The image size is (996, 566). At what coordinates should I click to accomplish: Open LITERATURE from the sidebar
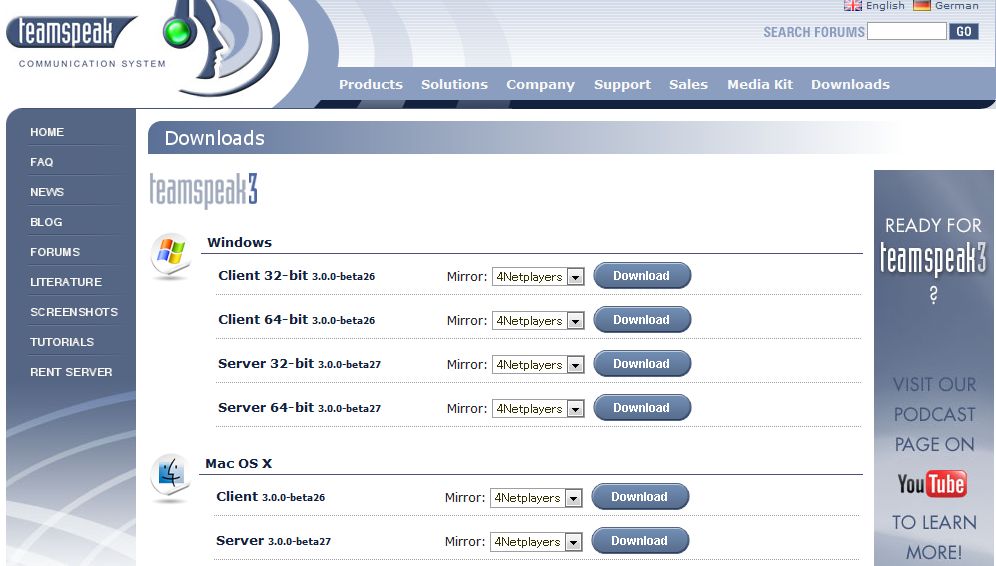point(66,282)
